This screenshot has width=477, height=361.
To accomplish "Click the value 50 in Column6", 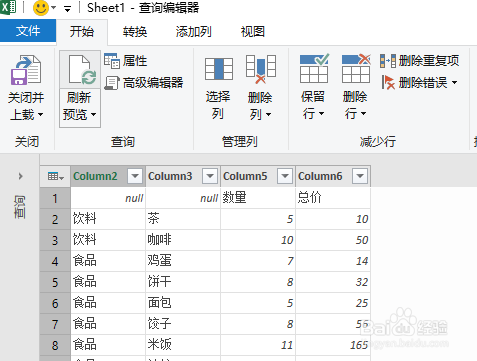I will click(362, 240).
